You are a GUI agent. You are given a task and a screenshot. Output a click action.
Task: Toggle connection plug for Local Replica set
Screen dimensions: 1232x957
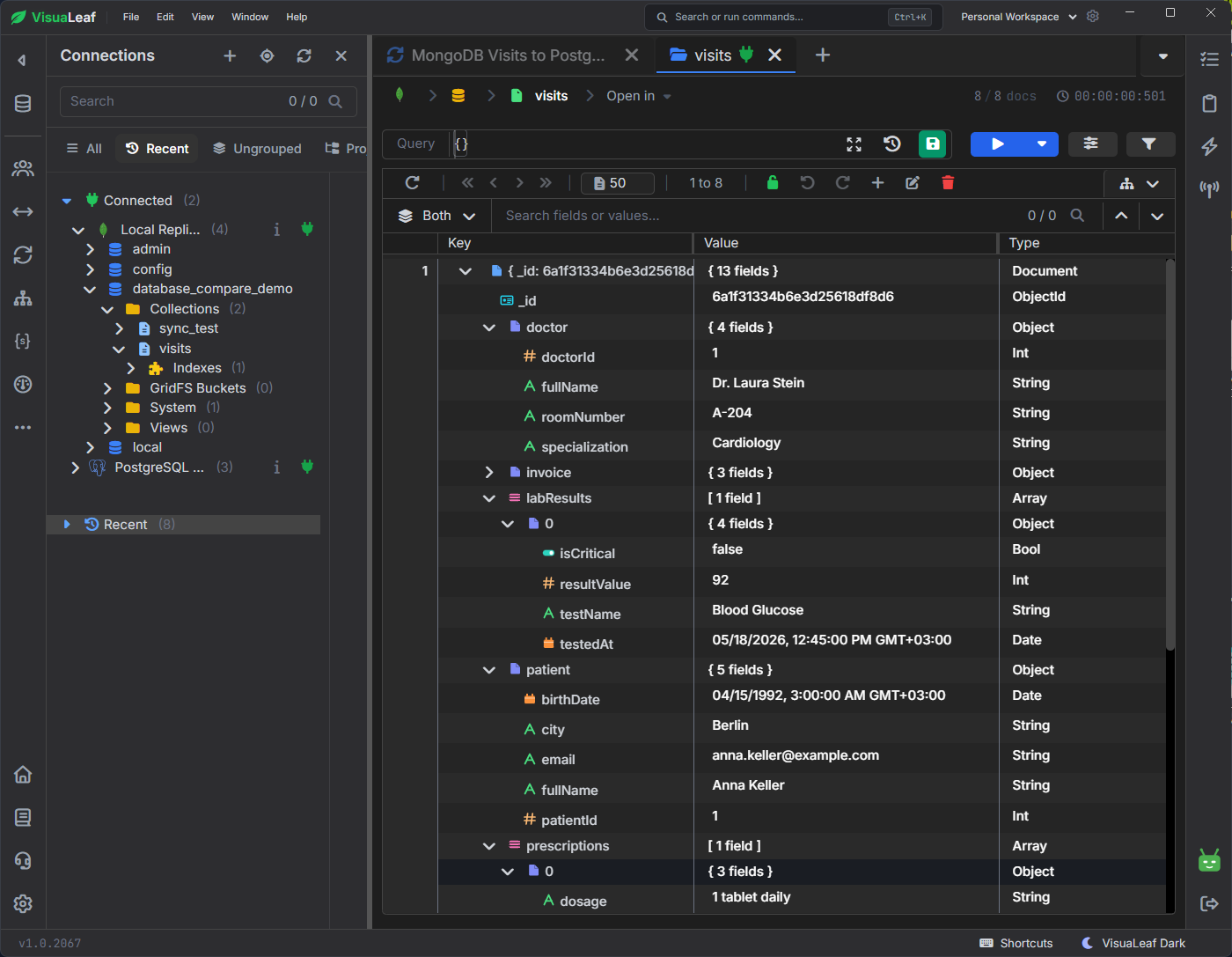[307, 229]
